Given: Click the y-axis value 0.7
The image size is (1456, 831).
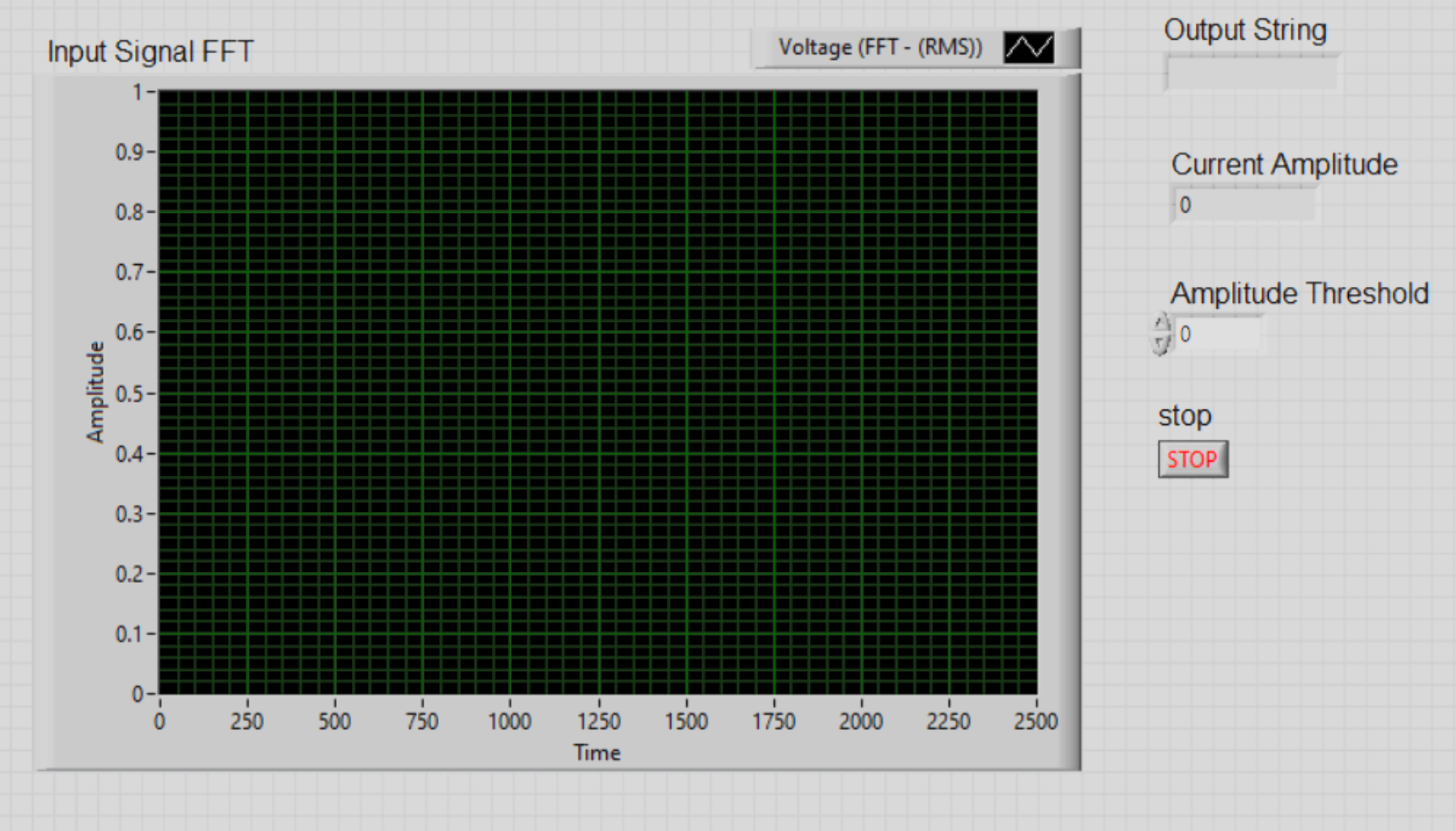Looking at the screenshot, I should pyautogui.click(x=130, y=273).
